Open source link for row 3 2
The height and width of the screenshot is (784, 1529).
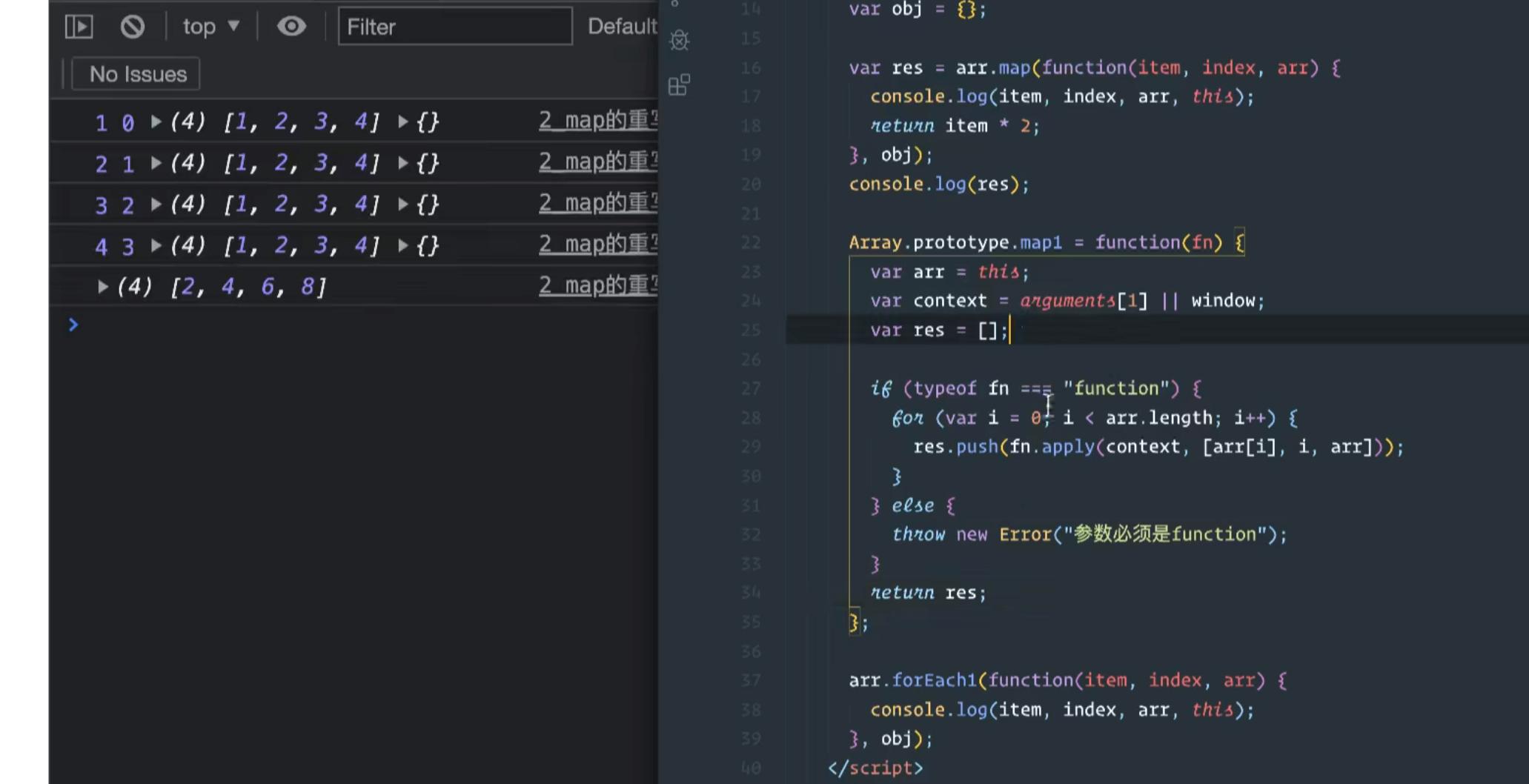point(598,203)
